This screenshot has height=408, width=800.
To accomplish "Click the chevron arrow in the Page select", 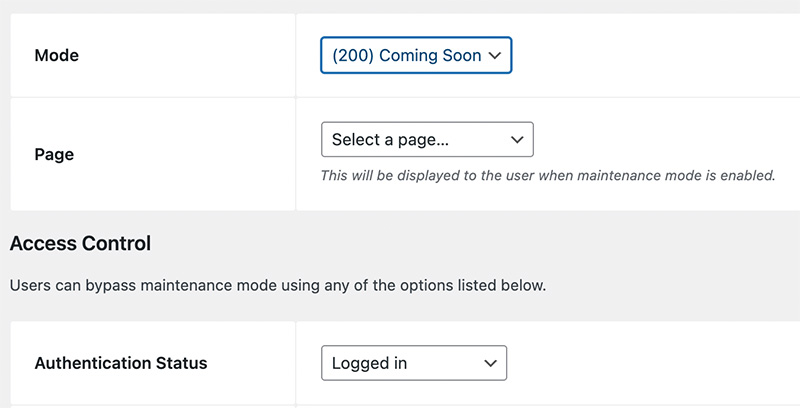I will [517, 140].
